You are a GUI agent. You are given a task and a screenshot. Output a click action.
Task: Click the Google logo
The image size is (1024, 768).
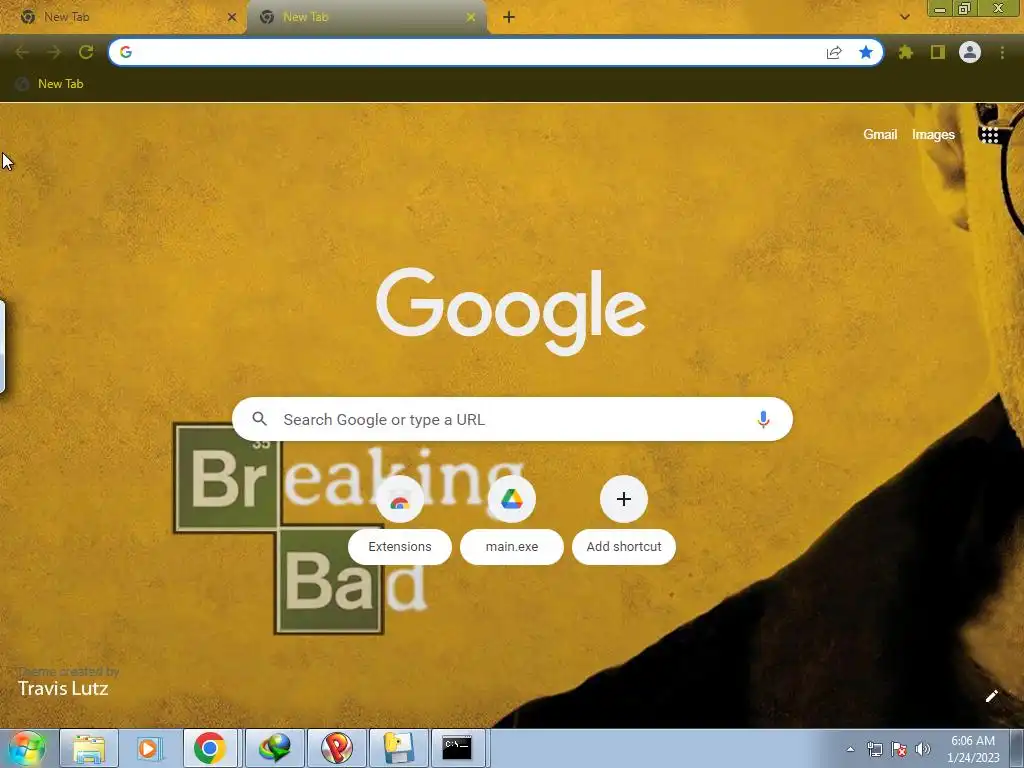click(x=511, y=311)
